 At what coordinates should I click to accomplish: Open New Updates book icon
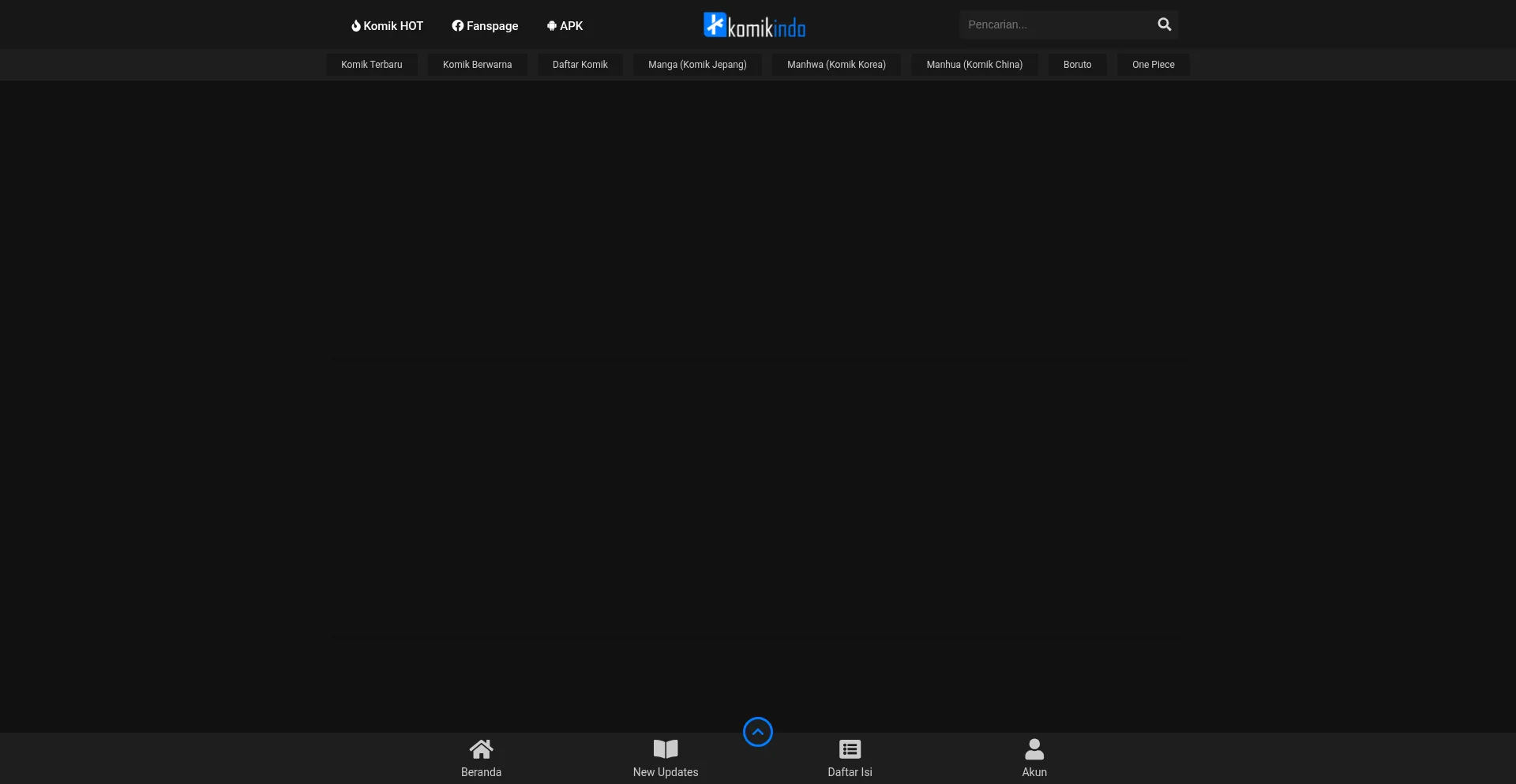665,748
